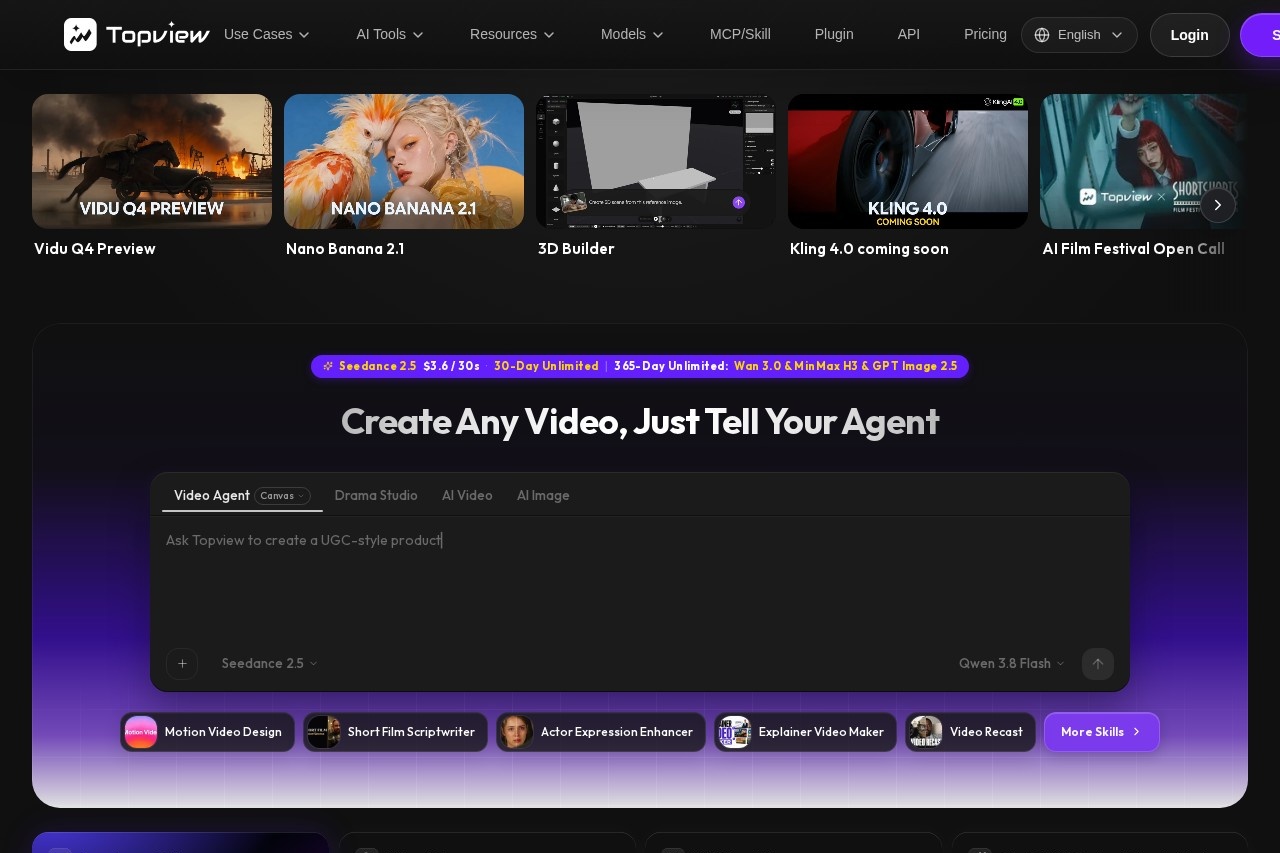
Task: Choose a video model from Seedance 2.5 selector
Action: pyautogui.click(x=269, y=664)
